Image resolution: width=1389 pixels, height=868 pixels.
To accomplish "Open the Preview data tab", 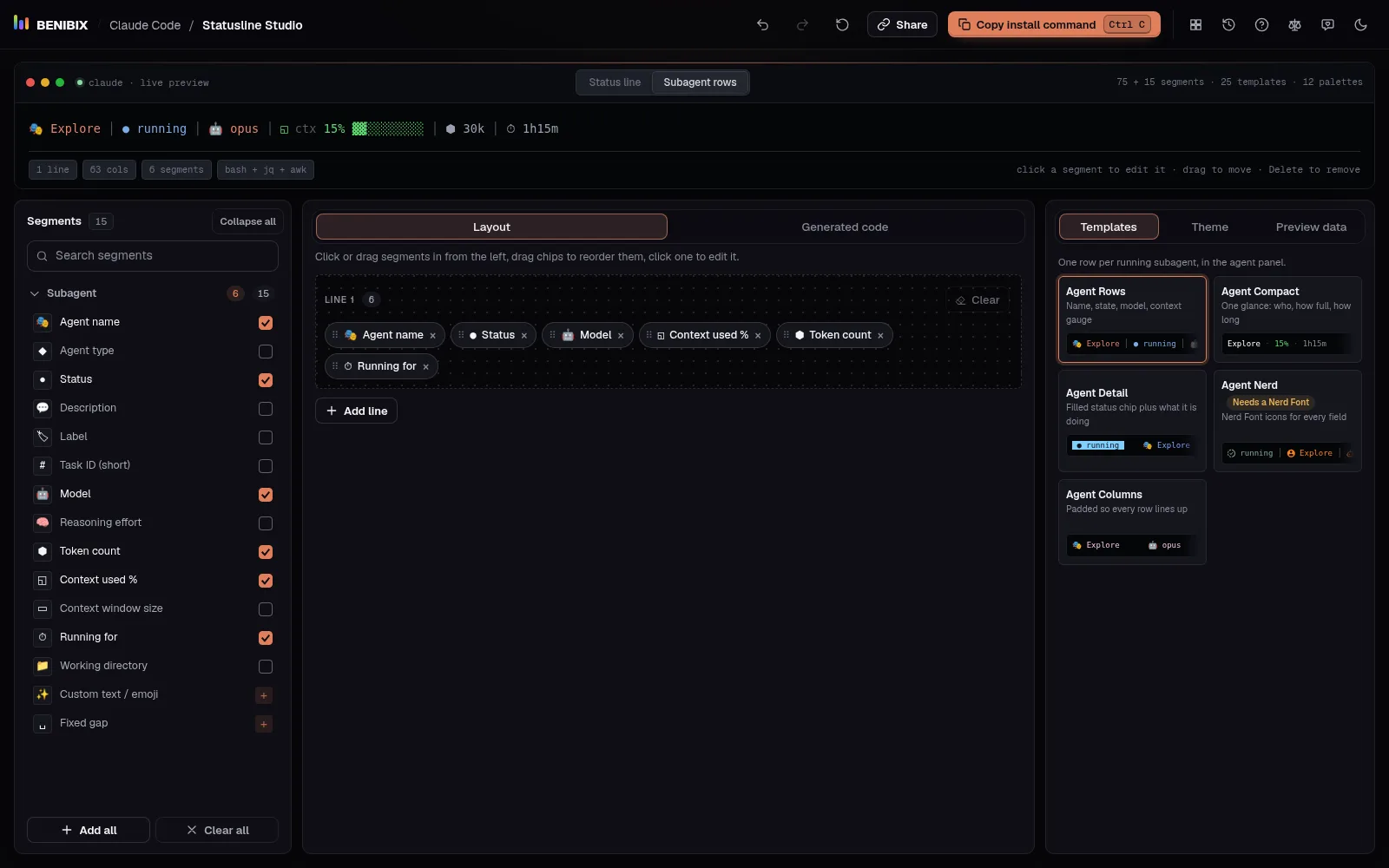I will (x=1311, y=227).
